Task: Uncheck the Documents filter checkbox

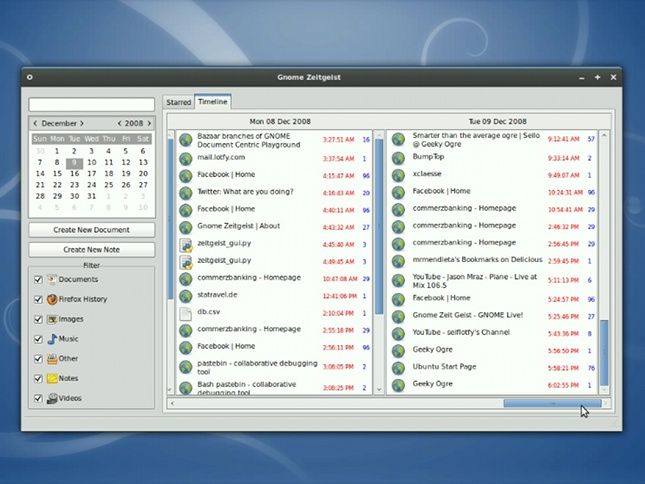Action: tap(38, 280)
